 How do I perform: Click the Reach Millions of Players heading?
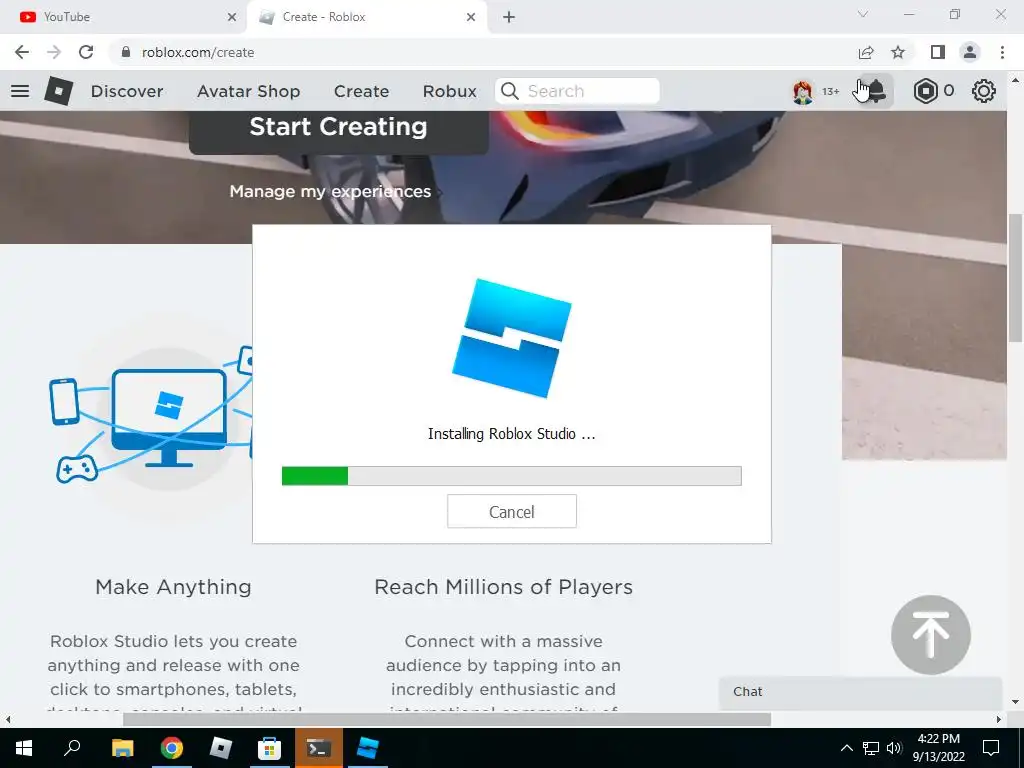click(504, 587)
